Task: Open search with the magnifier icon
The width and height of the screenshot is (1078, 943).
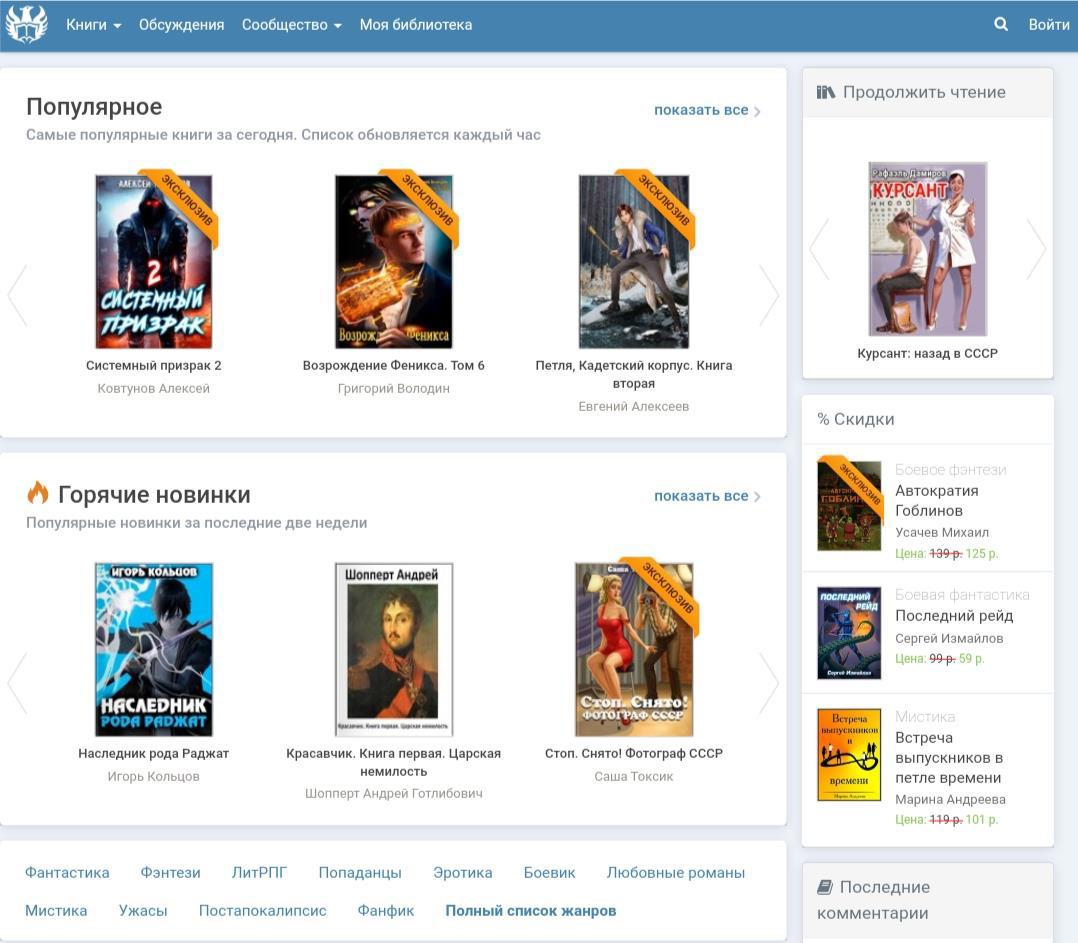Action: coord(1000,25)
